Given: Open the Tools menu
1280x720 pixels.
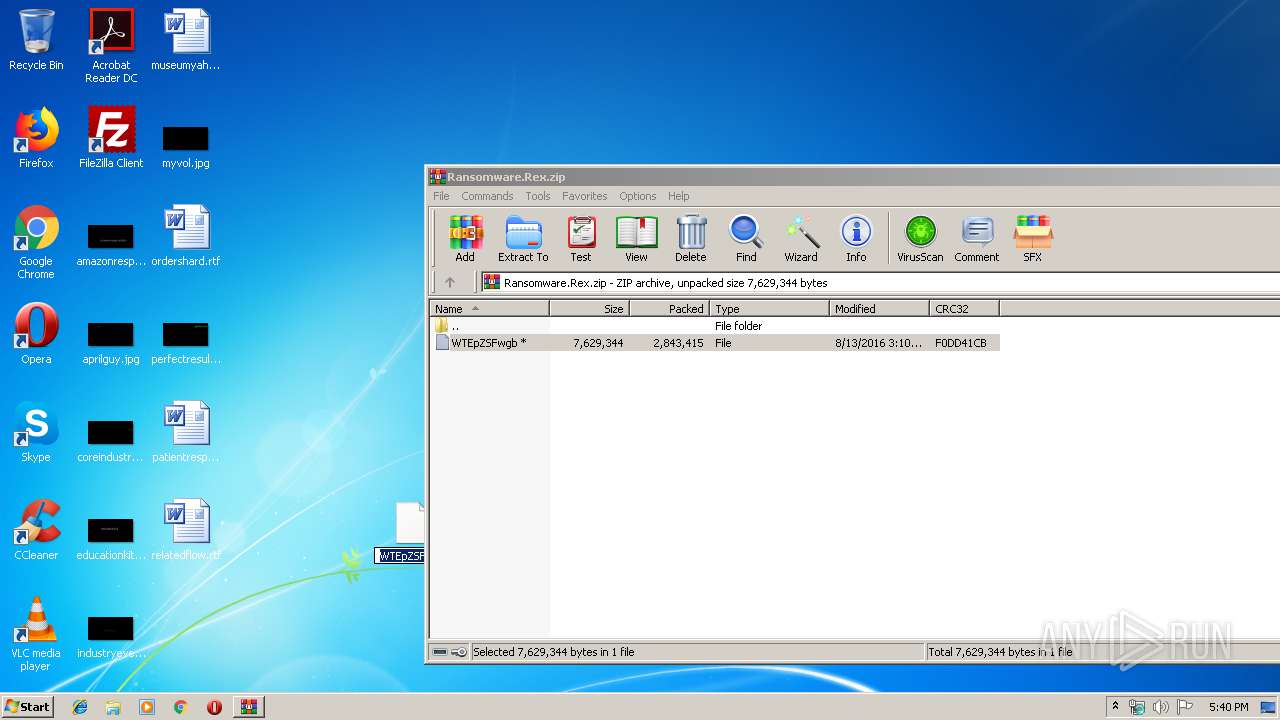Looking at the screenshot, I should [x=538, y=196].
